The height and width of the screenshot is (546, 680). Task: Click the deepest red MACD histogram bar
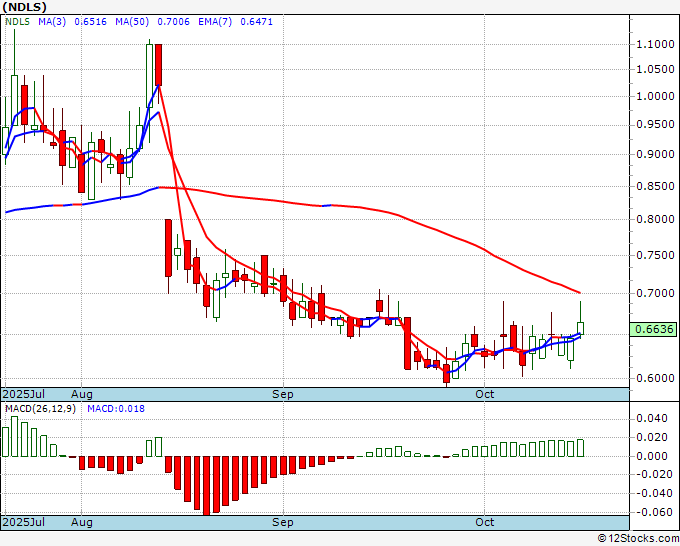point(207,485)
